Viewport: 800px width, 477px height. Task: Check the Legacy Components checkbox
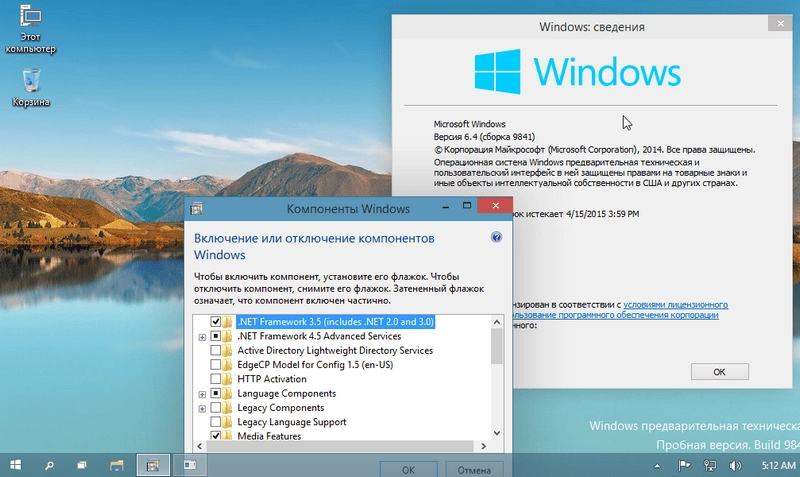point(215,408)
